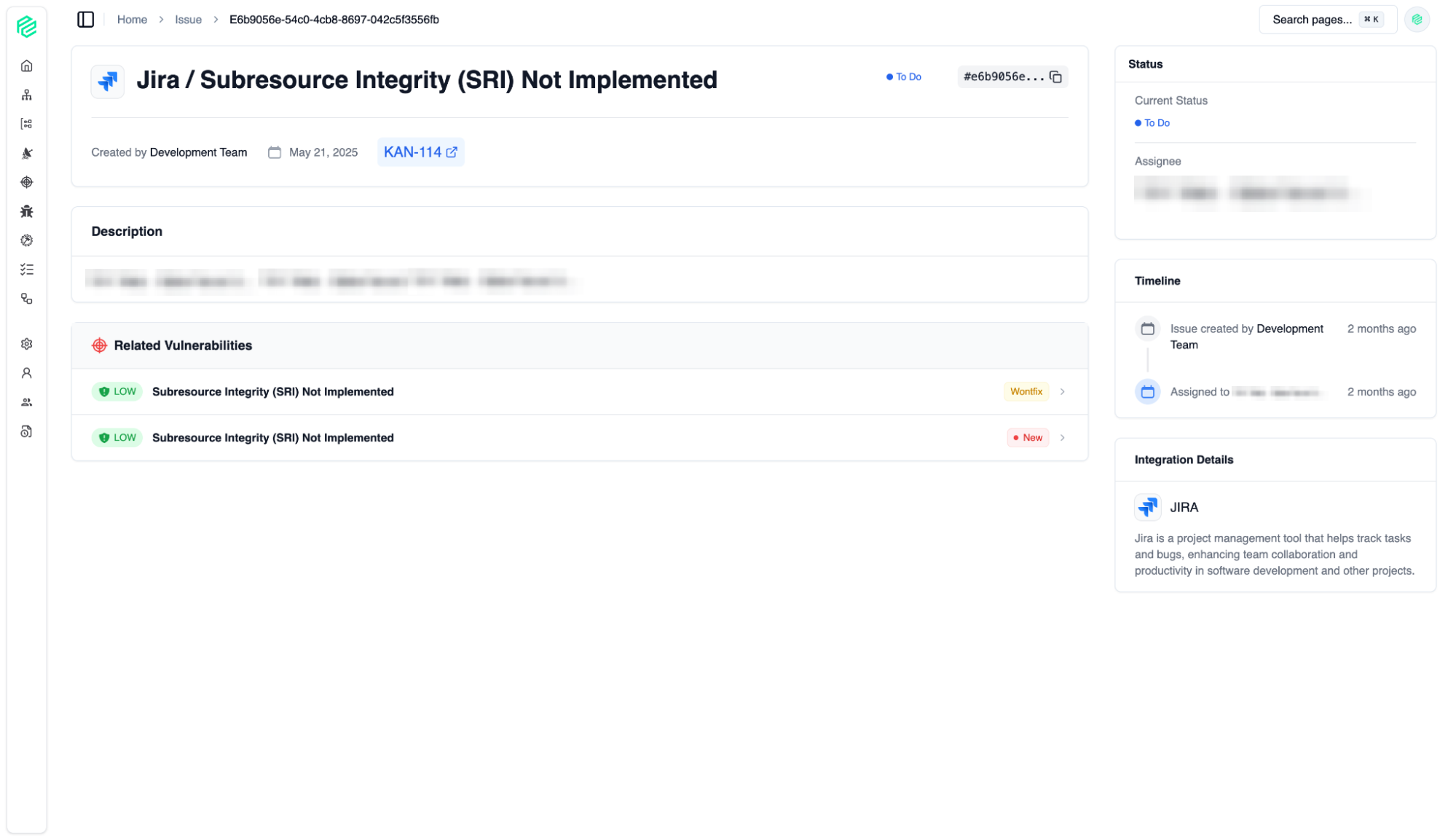Click the satellite dish sidebar icon
This screenshot has width=1456, height=840.
click(27, 153)
